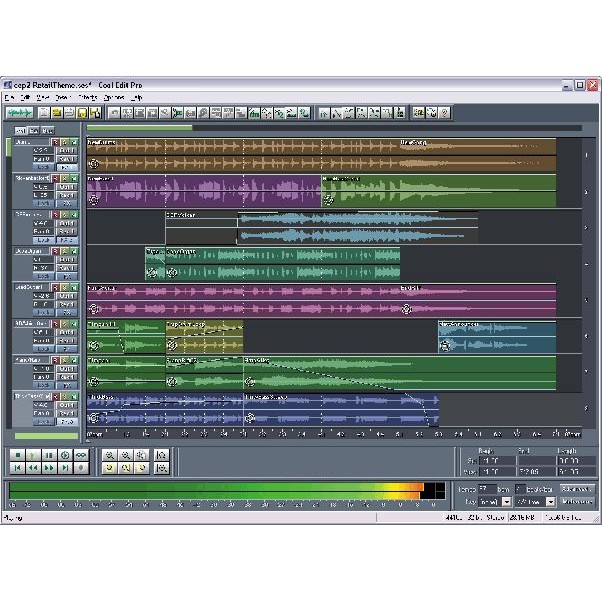Solo the second track using its S button
The height and width of the screenshot is (602, 602).
[64, 178]
